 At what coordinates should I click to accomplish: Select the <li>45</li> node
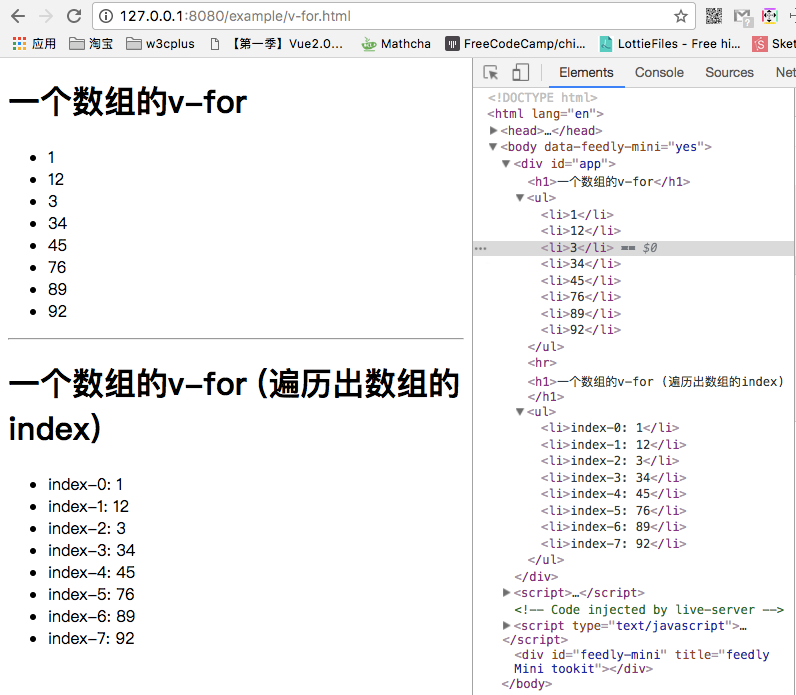coord(581,281)
